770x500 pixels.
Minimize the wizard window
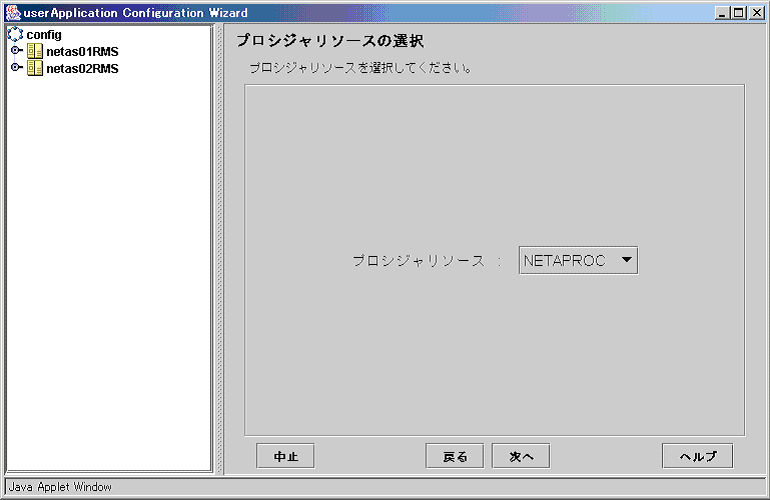point(721,13)
